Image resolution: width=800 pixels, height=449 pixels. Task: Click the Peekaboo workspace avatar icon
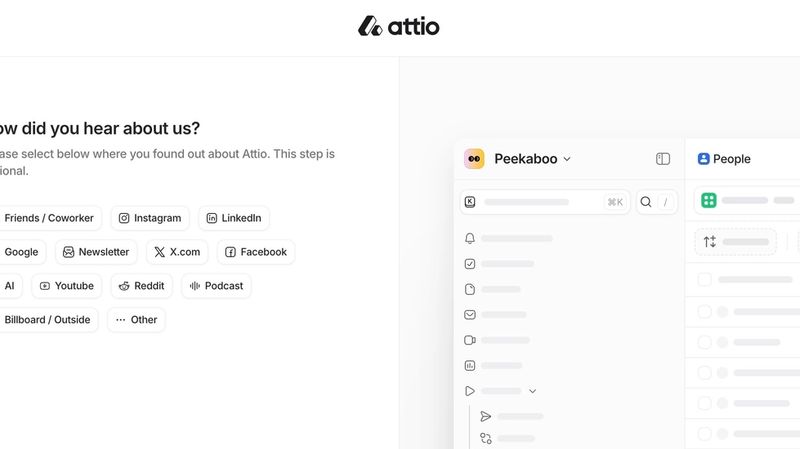pyautogui.click(x=474, y=159)
